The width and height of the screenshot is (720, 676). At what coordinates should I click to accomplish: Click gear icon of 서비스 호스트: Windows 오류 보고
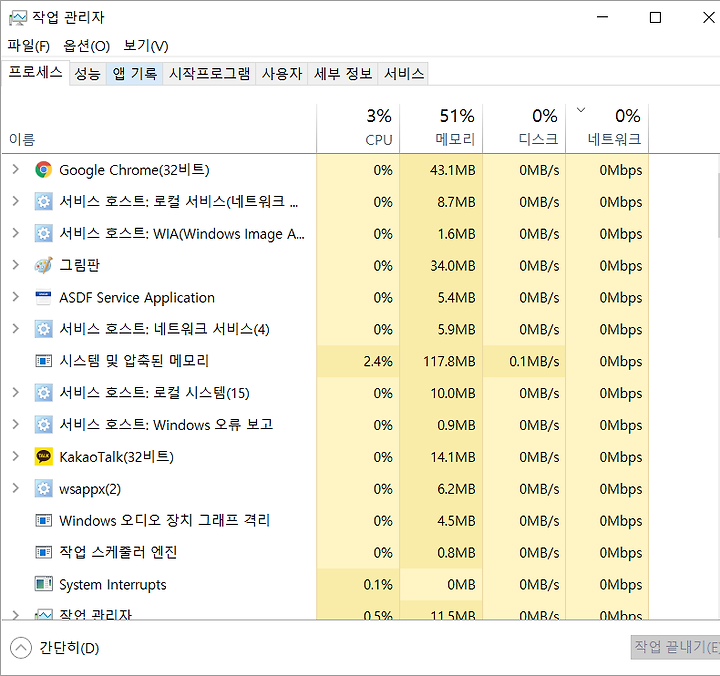[x=44, y=425]
